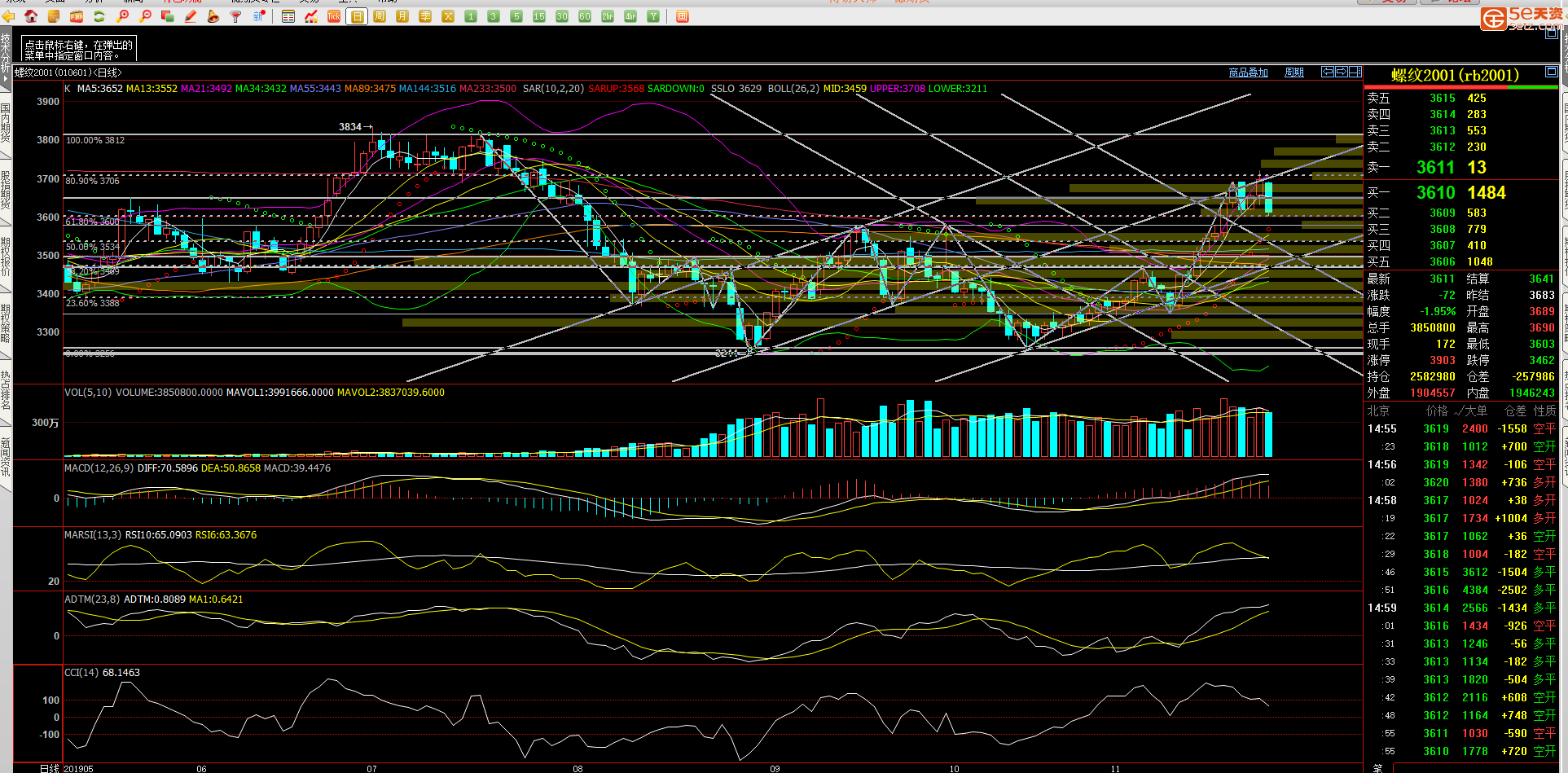
Task: Click the 新 news icon
Action: click(259, 16)
